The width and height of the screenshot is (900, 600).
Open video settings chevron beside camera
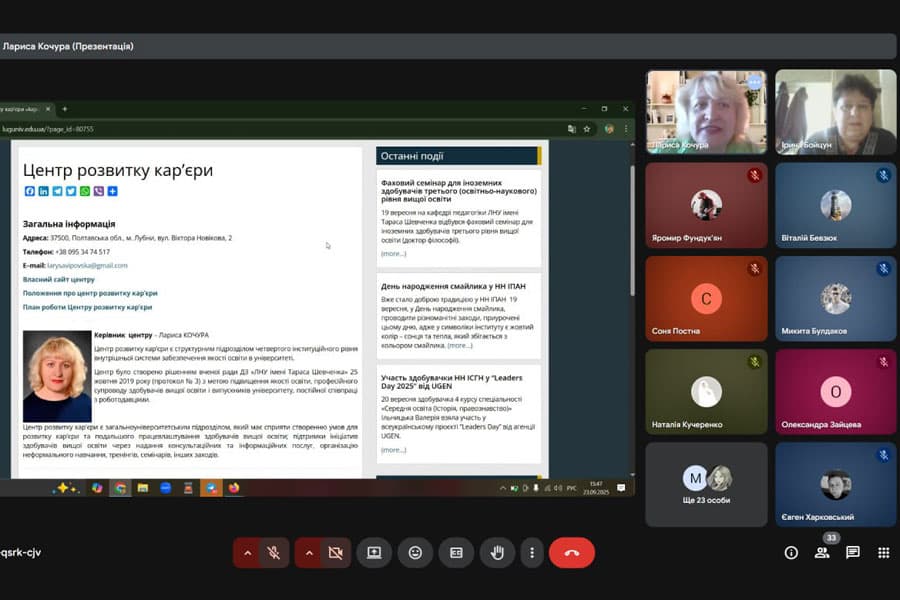309,553
